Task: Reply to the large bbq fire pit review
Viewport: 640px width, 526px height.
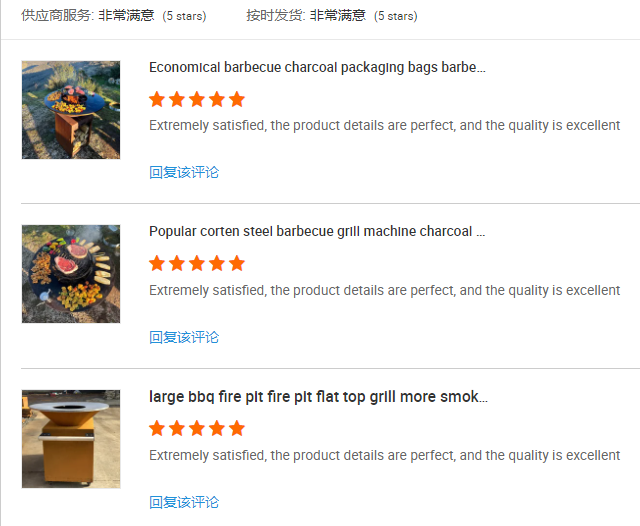Action: (184, 502)
